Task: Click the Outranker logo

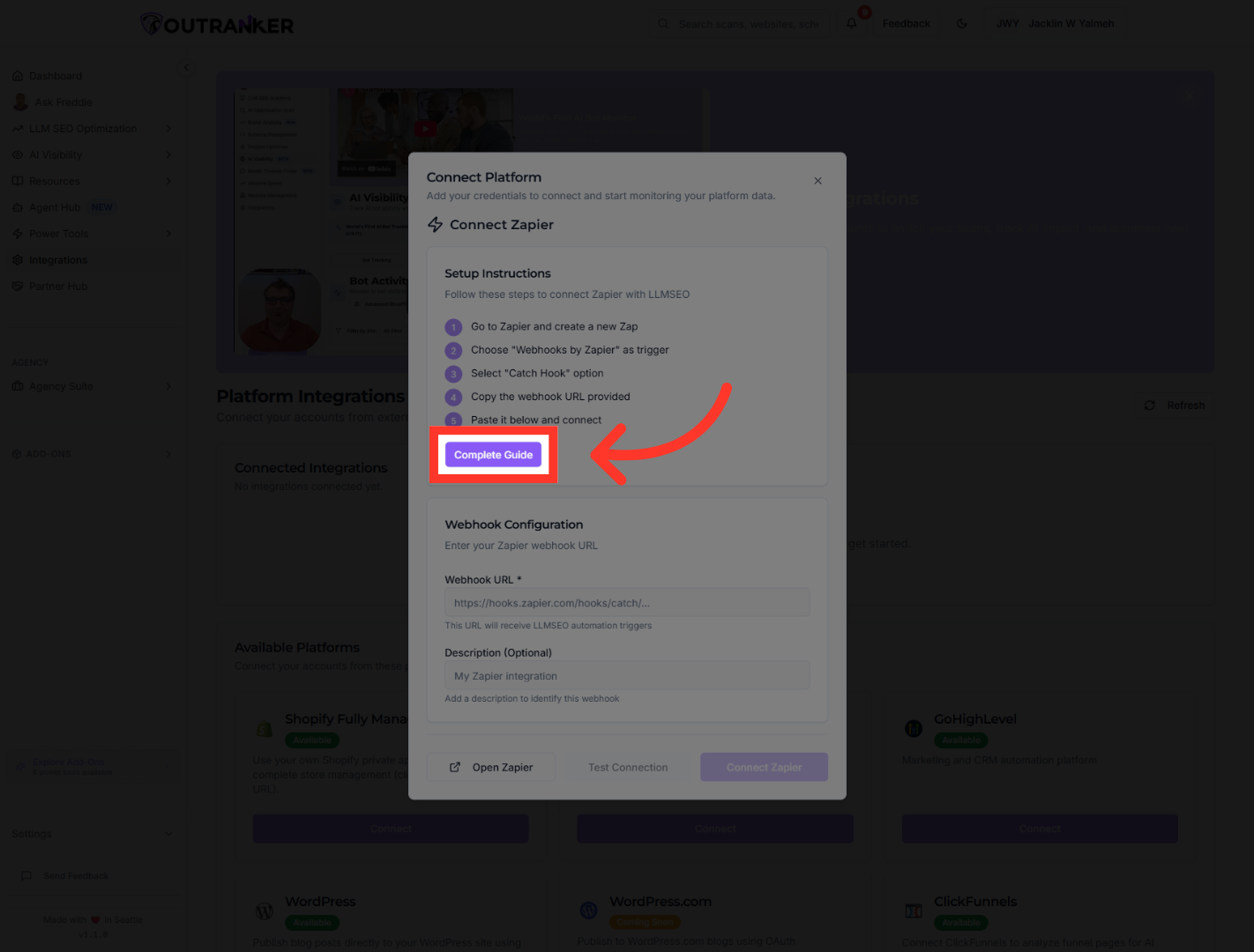Action: [x=218, y=25]
